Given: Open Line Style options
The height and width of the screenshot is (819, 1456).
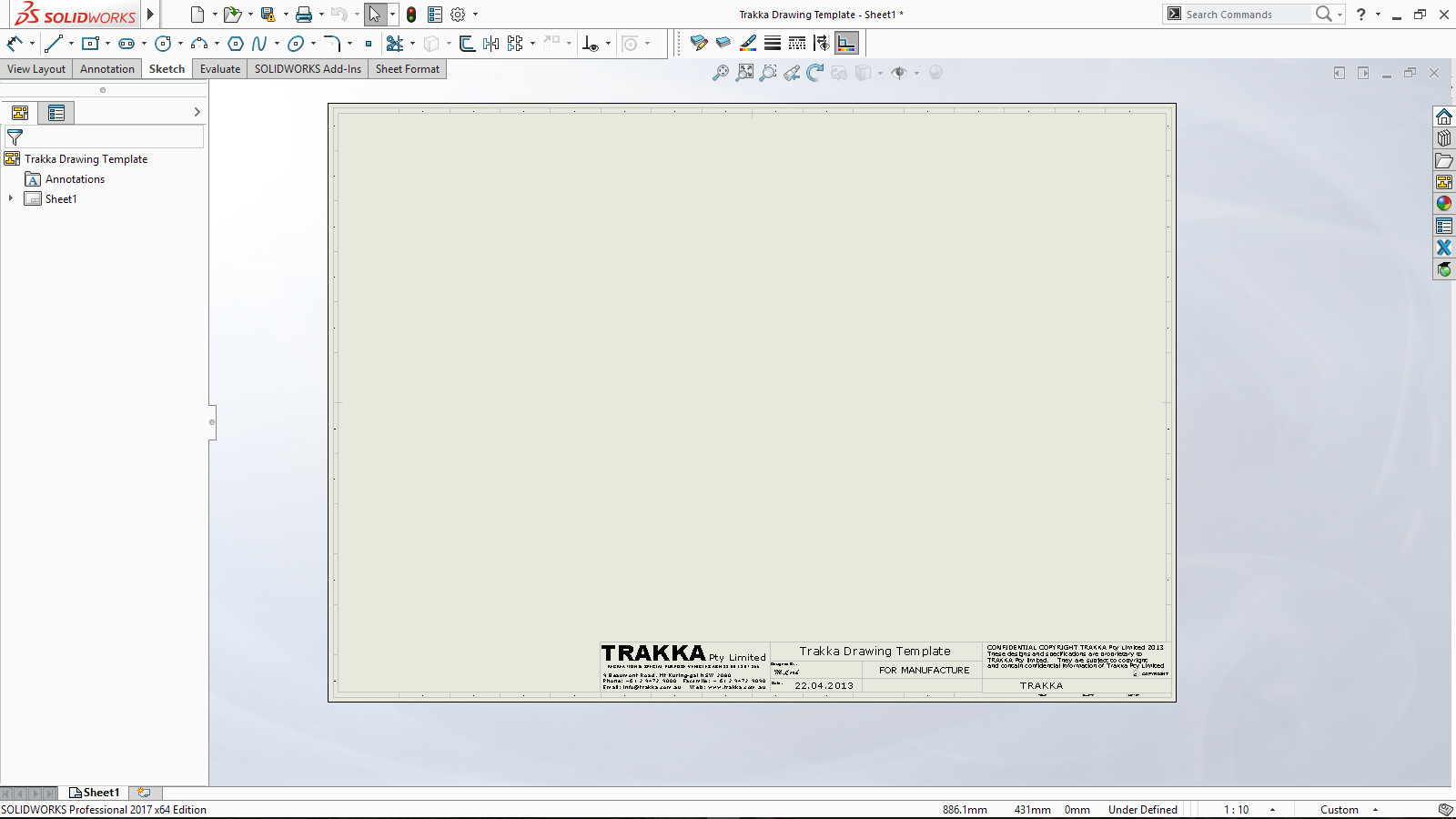Looking at the screenshot, I should (797, 43).
